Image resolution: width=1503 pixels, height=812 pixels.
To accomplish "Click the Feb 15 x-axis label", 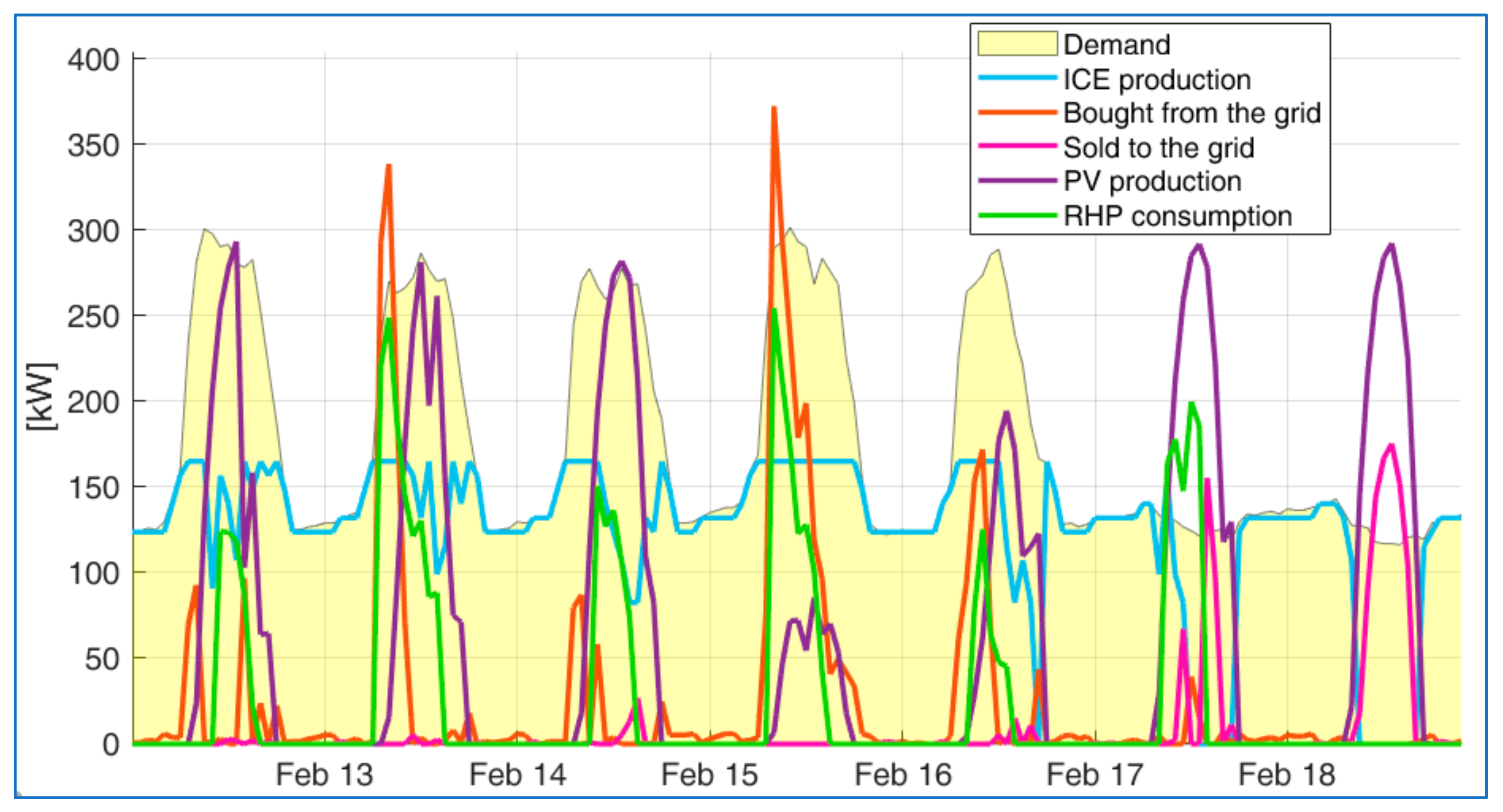I will click(x=709, y=775).
